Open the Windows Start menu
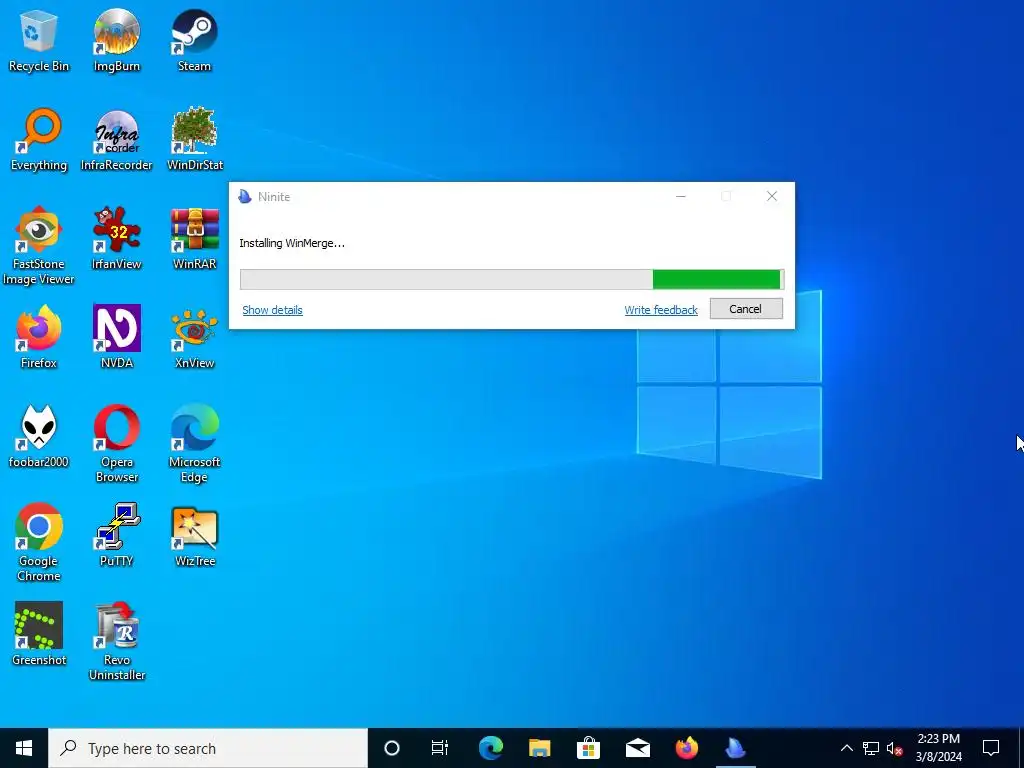1024x768 pixels. coord(24,748)
